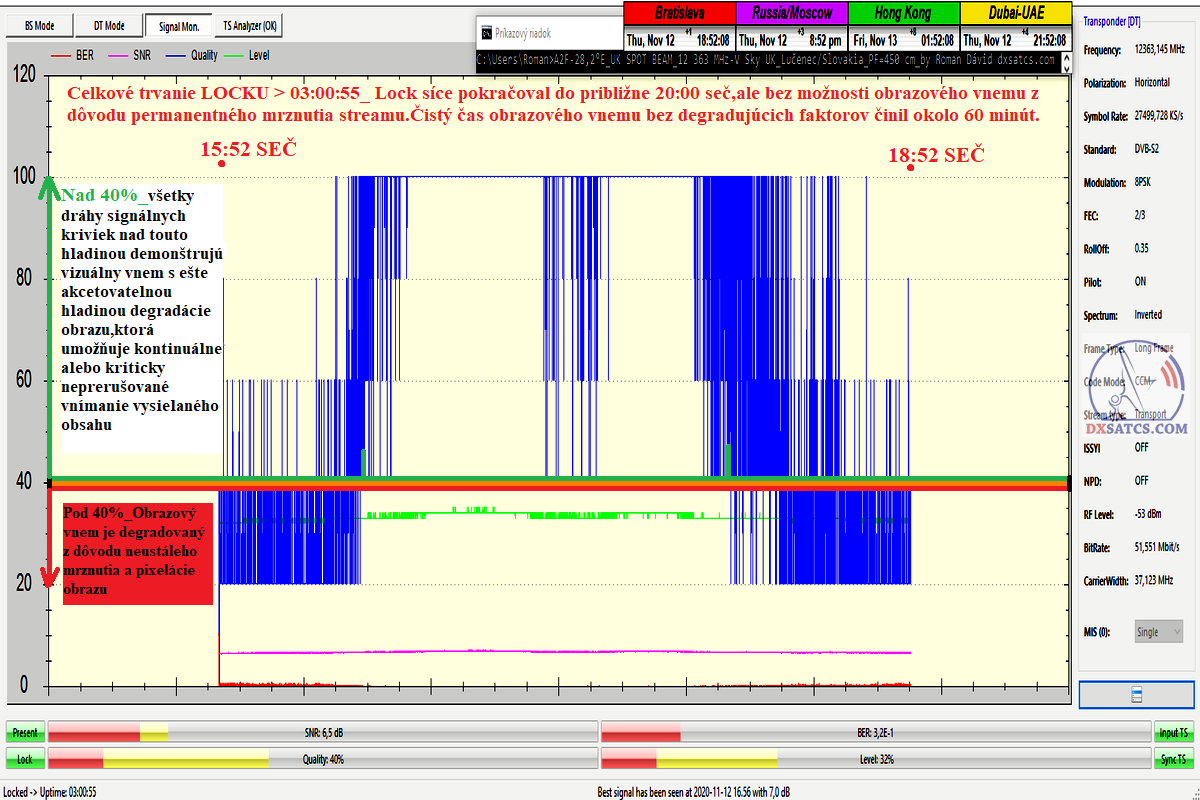Viewport: 1200px width, 800px height.
Task: Click the Quality 40% meter bar
Action: click(x=323, y=759)
